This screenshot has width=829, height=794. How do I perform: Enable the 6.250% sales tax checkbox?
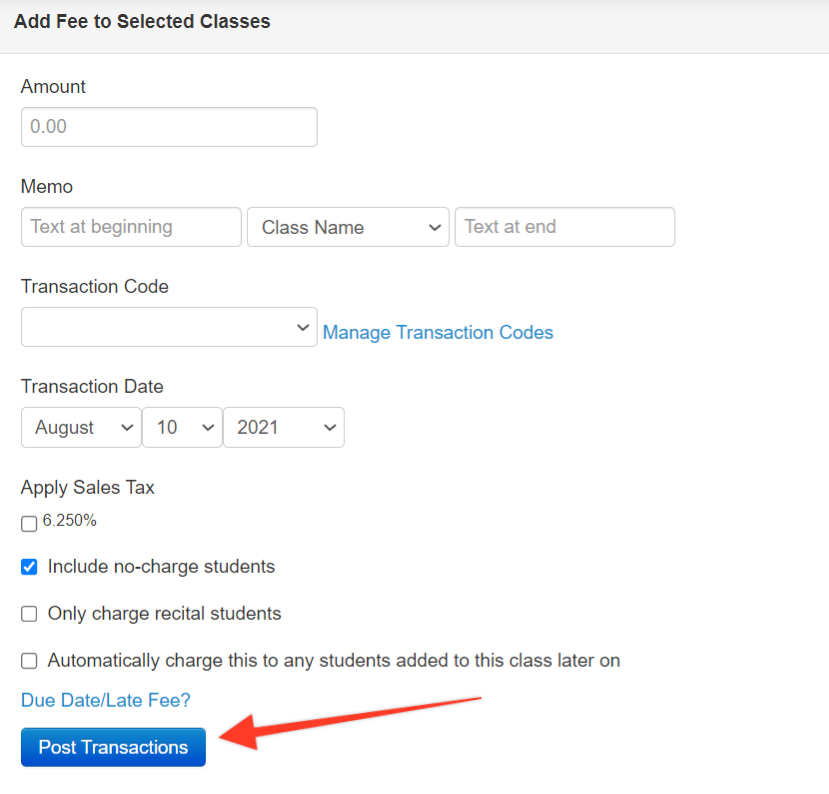click(29, 524)
